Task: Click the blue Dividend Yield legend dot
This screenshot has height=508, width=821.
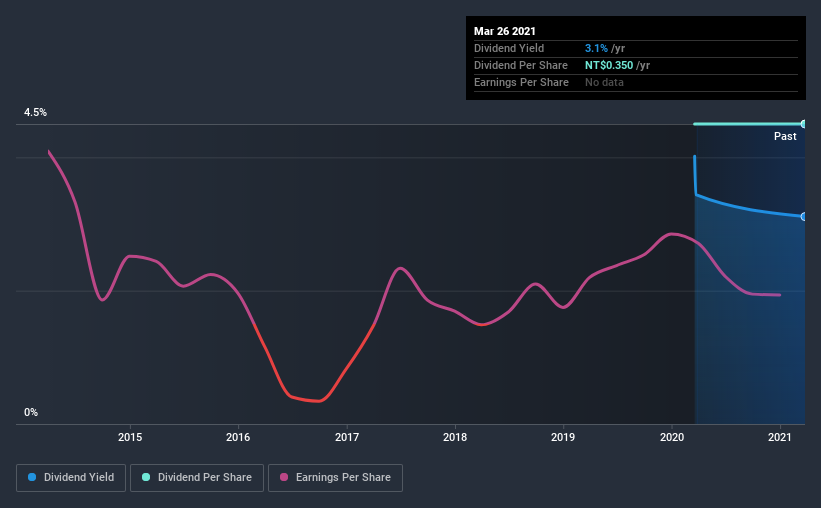Action: click(x=32, y=477)
